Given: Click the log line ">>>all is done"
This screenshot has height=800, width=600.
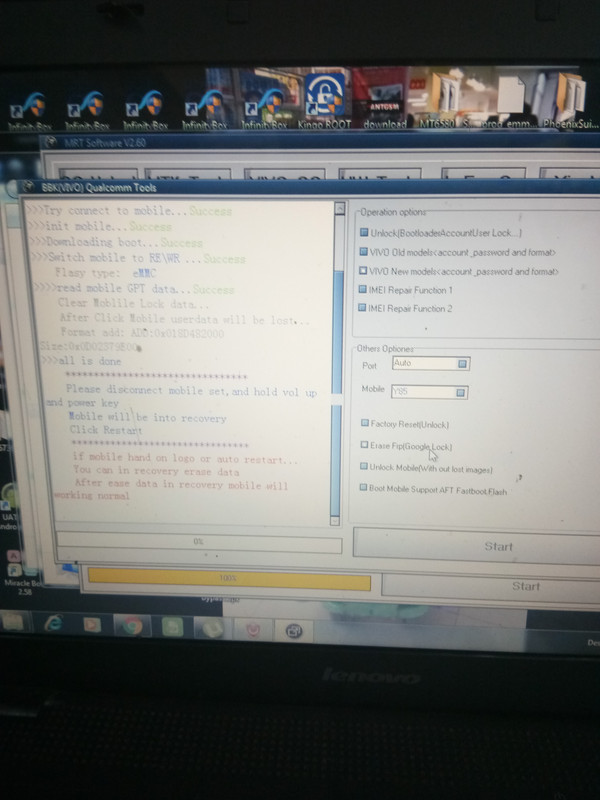Looking at the screenshot, I should [x=82, y=361].
